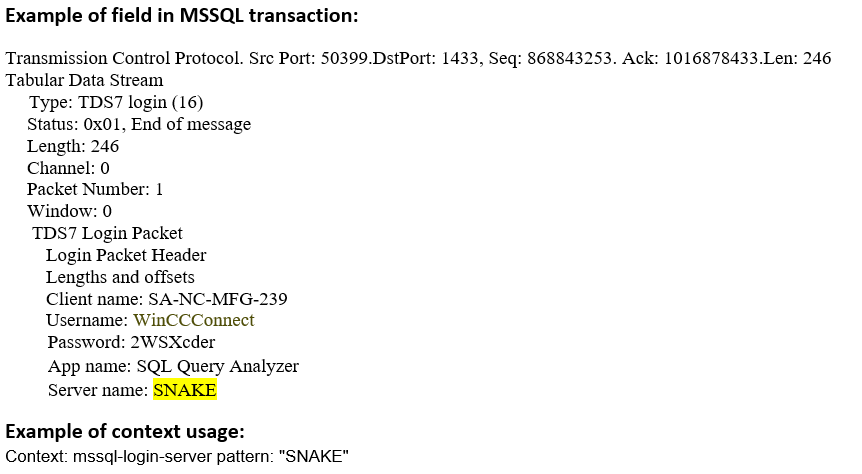Select the "App name: SQL Query Analyzer" line
The image size is (862, 474).
173,366
